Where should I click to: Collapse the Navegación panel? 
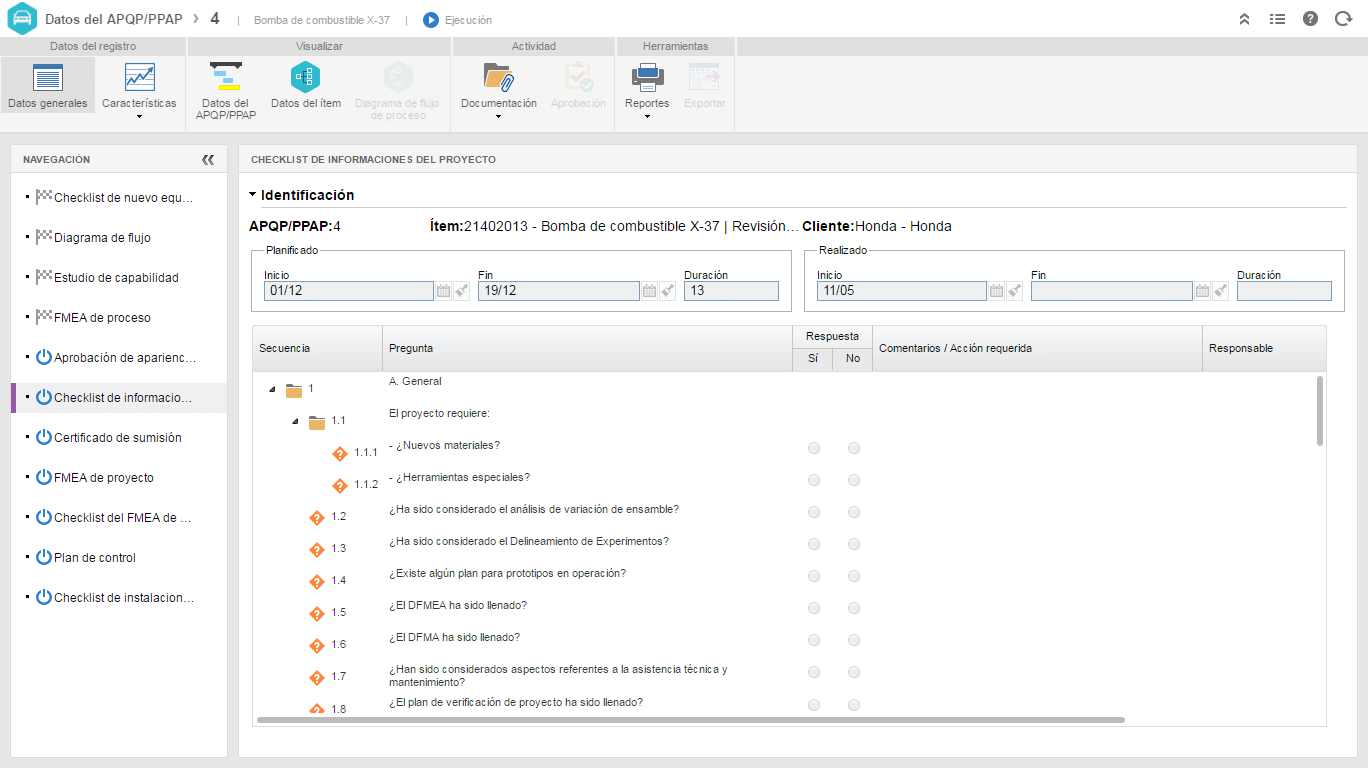coord(208,159)
